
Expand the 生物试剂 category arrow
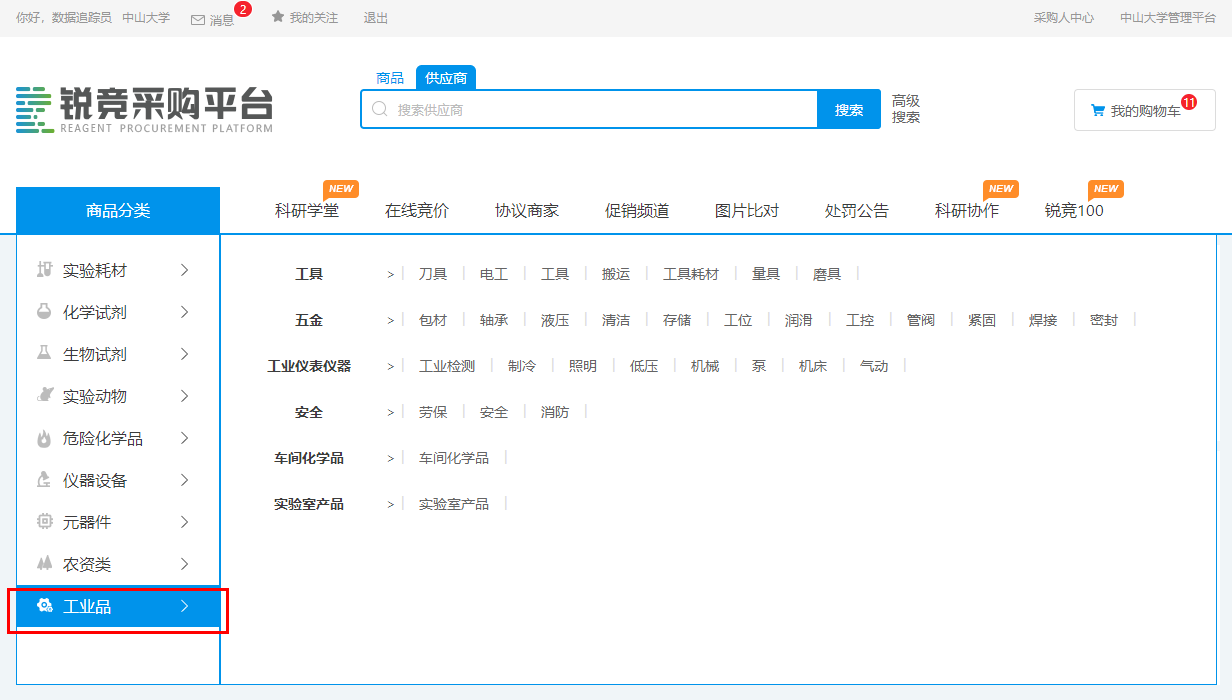(x=184, y=354)
